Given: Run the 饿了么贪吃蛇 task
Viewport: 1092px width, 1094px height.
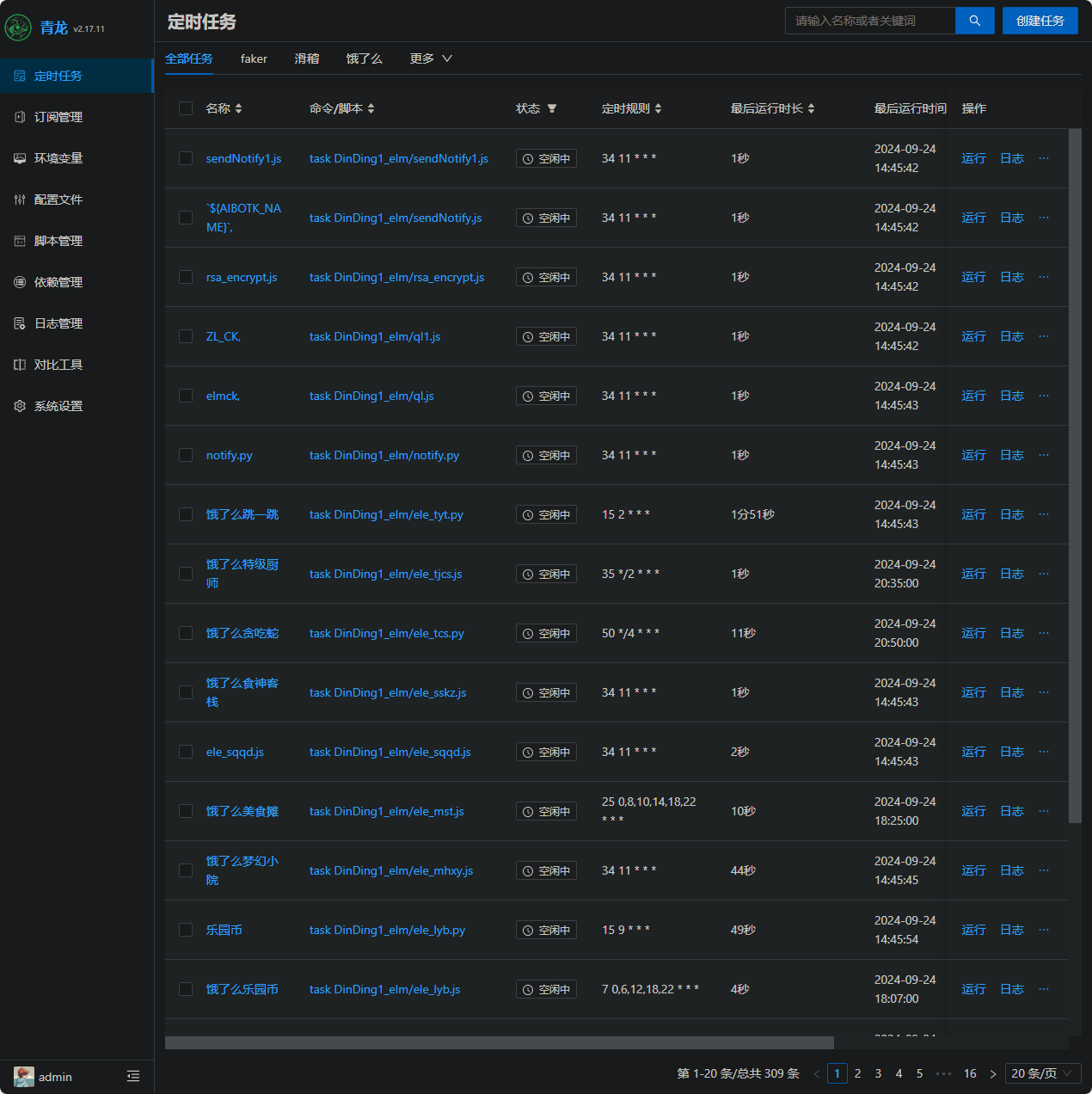Looking at the screenshot, I should tap(973, 633).
